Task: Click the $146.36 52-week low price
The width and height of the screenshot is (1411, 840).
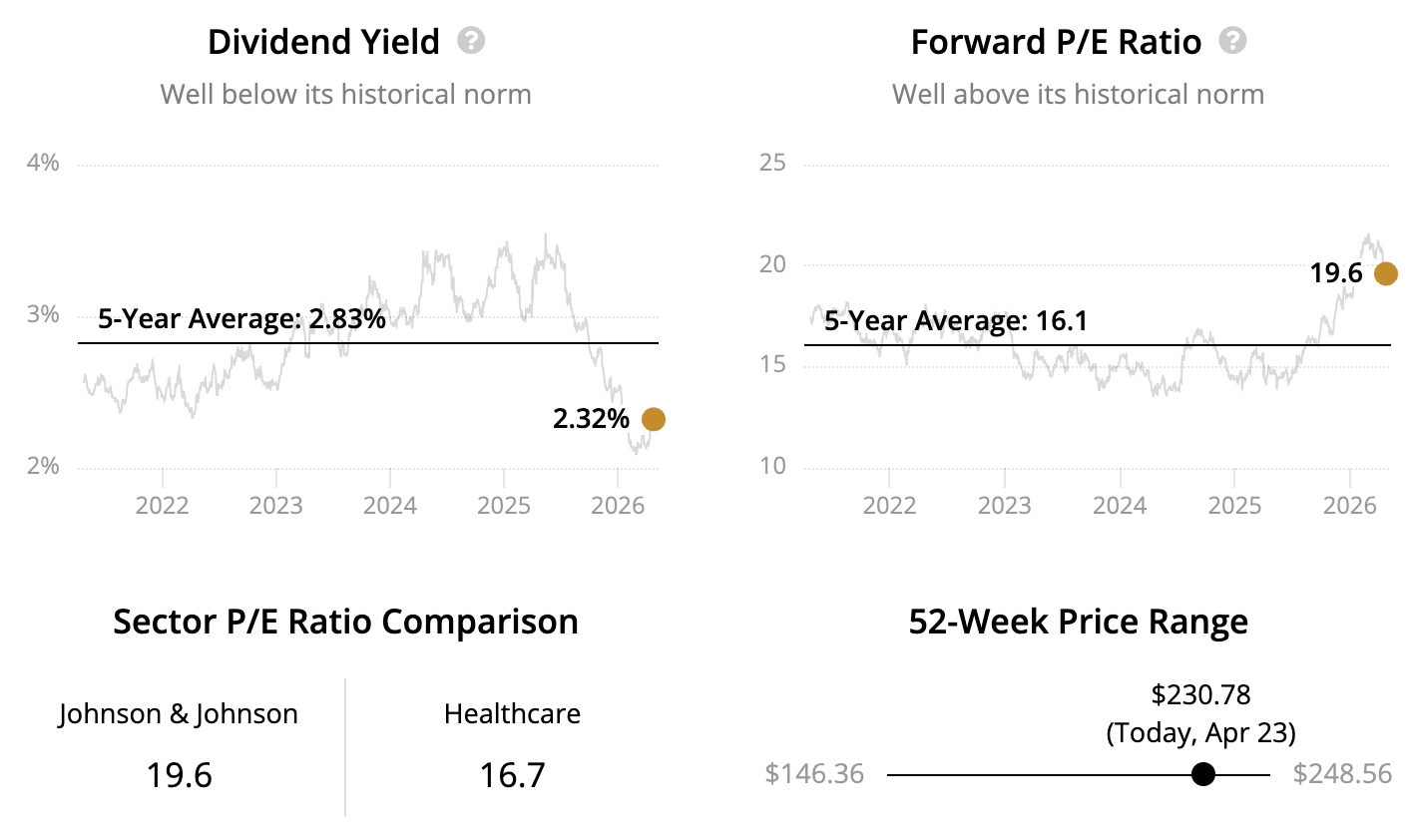Action: [x=814, y=774]
